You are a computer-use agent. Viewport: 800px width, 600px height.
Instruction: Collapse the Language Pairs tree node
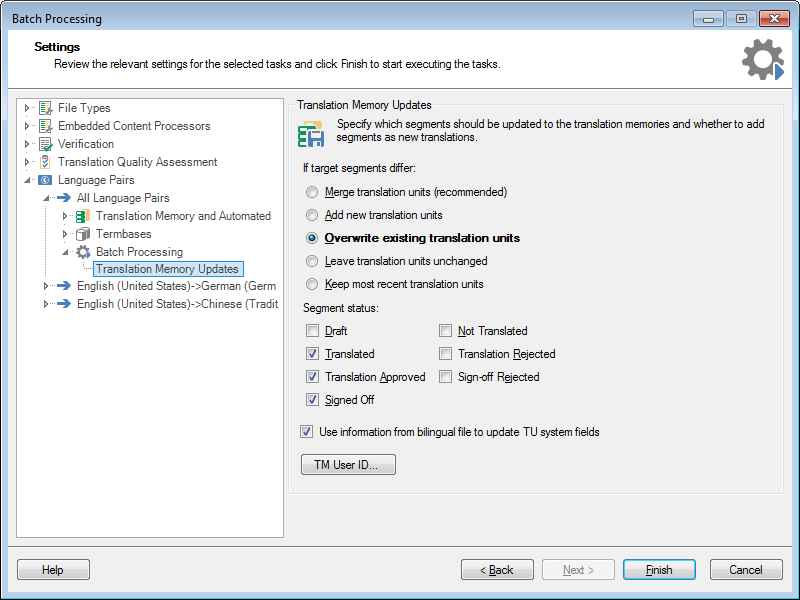pos(27,180)
